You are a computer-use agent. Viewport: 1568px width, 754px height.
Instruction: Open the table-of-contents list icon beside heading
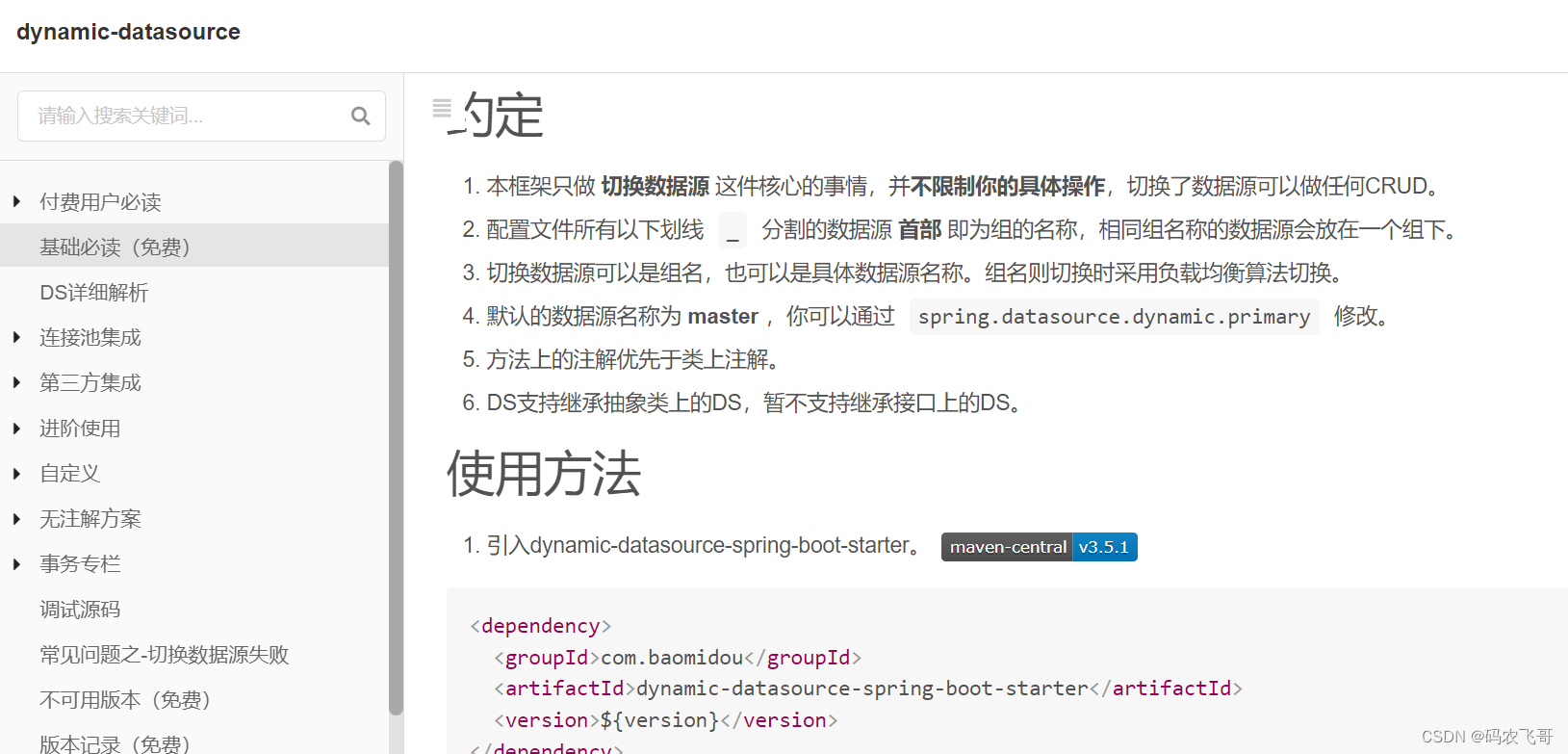[x=442, y=108]
